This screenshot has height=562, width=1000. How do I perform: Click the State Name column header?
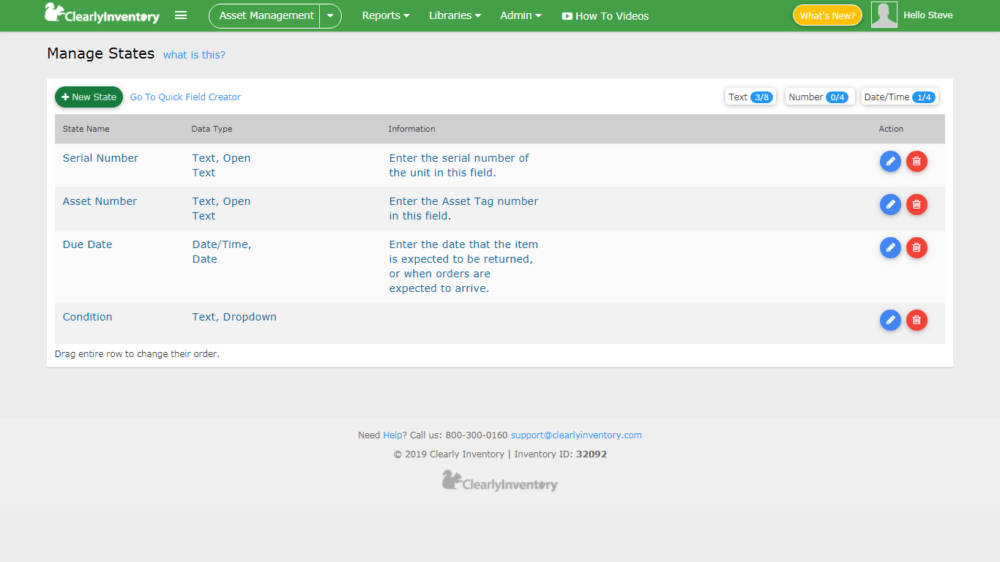click(x=86, y=129)
